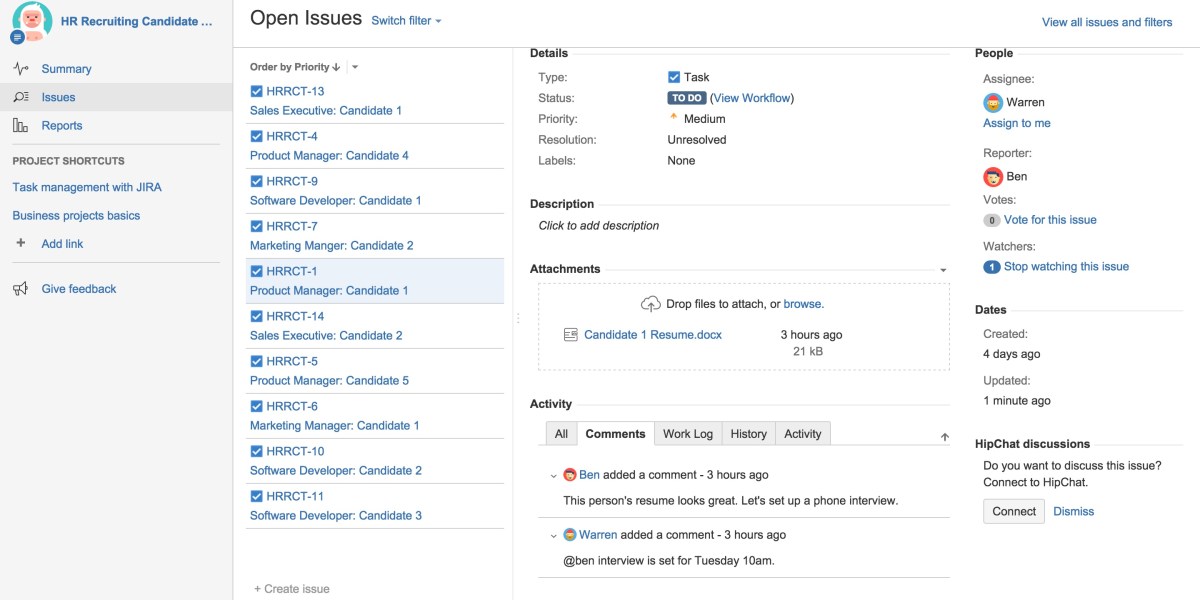The height and width of the screenshot is (600, 1200).
Task: Click the task checkbox icon for HRRCT-13
Action: (257, 91)
